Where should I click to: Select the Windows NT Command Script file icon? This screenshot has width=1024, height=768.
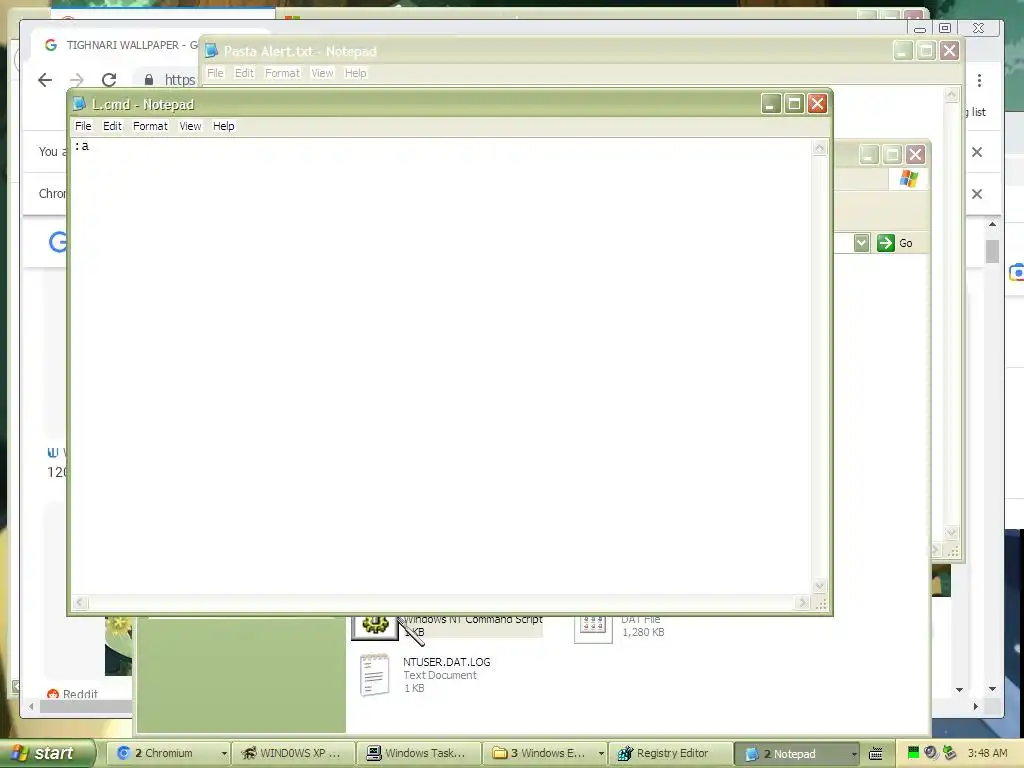tap(375, 628)
